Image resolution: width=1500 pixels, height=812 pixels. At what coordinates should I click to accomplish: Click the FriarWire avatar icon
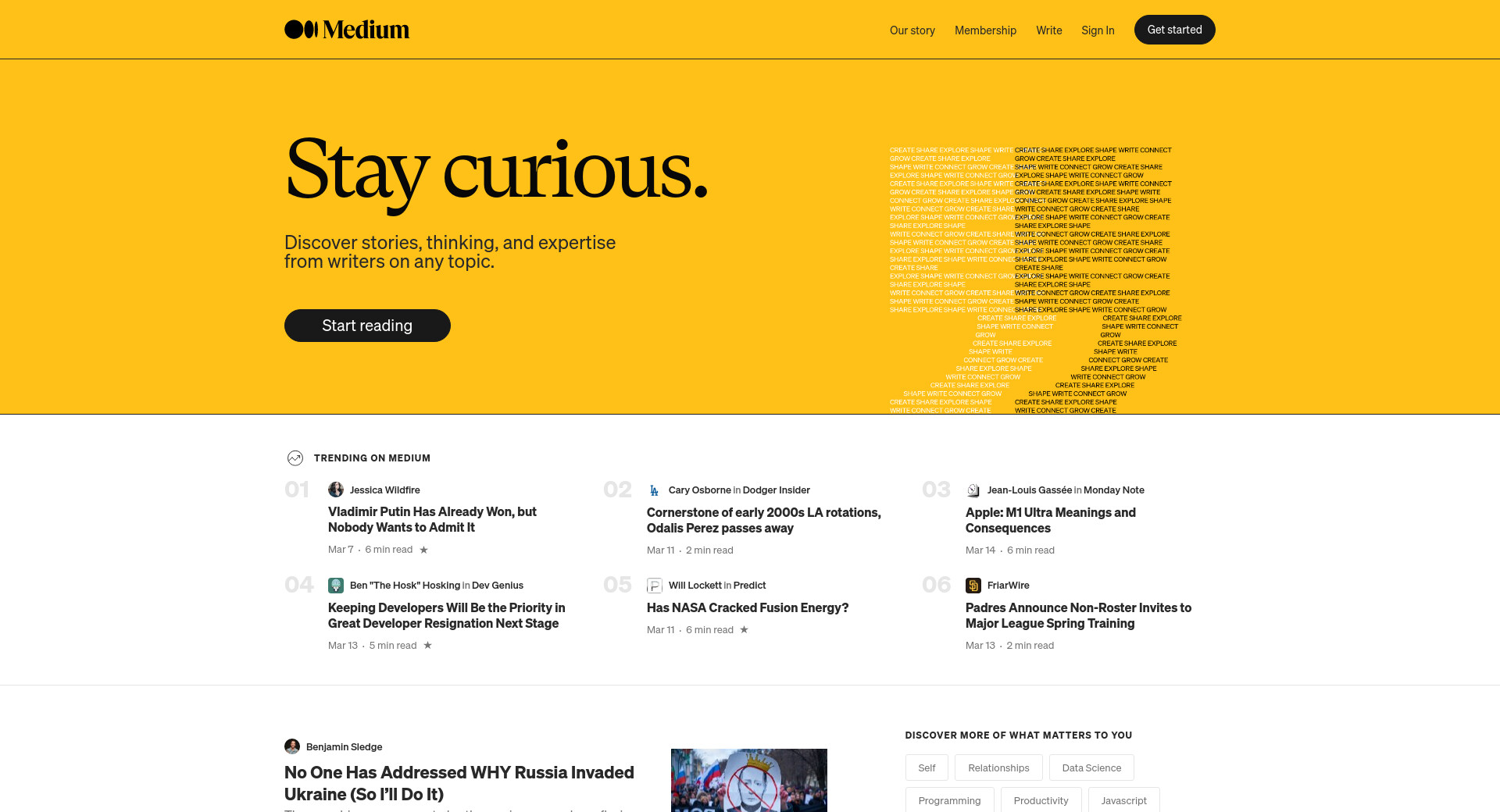coord(973,586)
